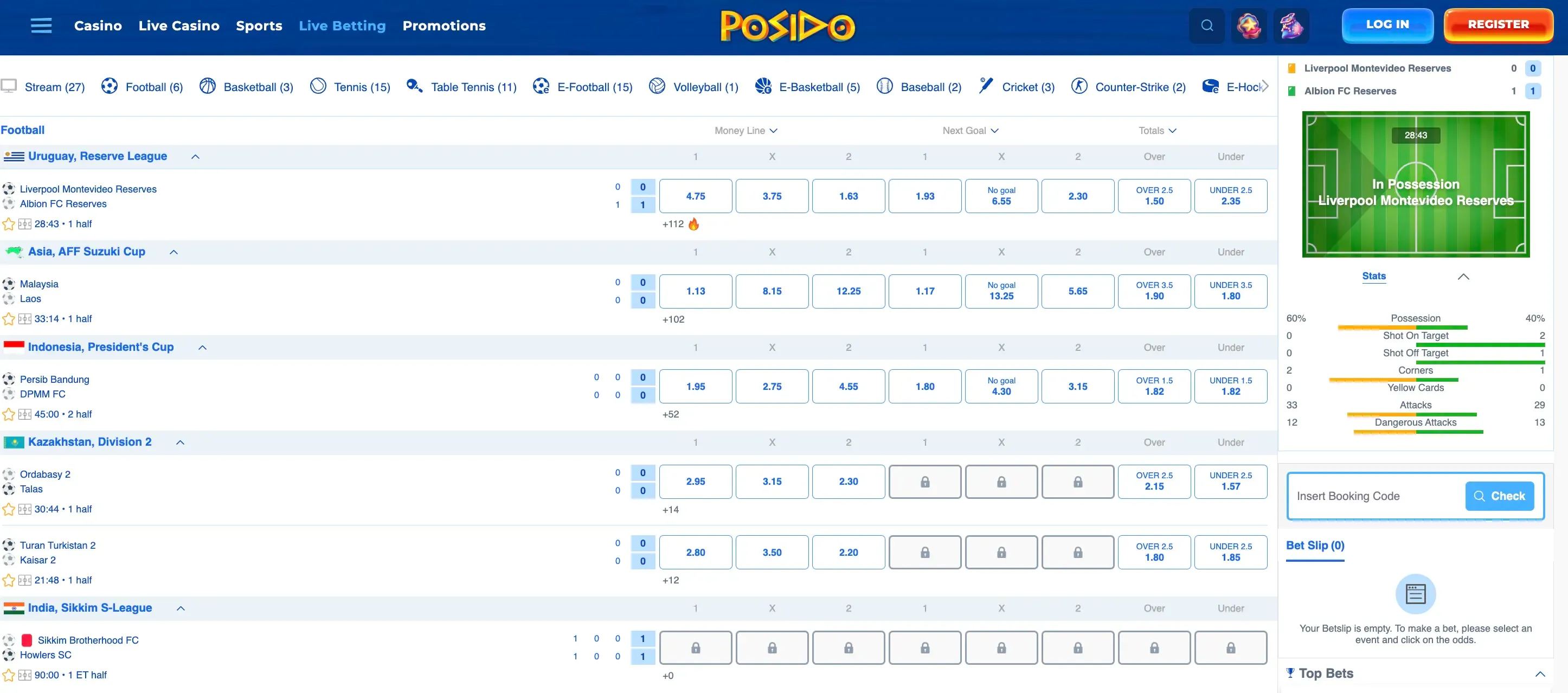Screen dimensions: 1568x693
Task: Favorite the Persib Bandung match
Action: tap(9, 414)
